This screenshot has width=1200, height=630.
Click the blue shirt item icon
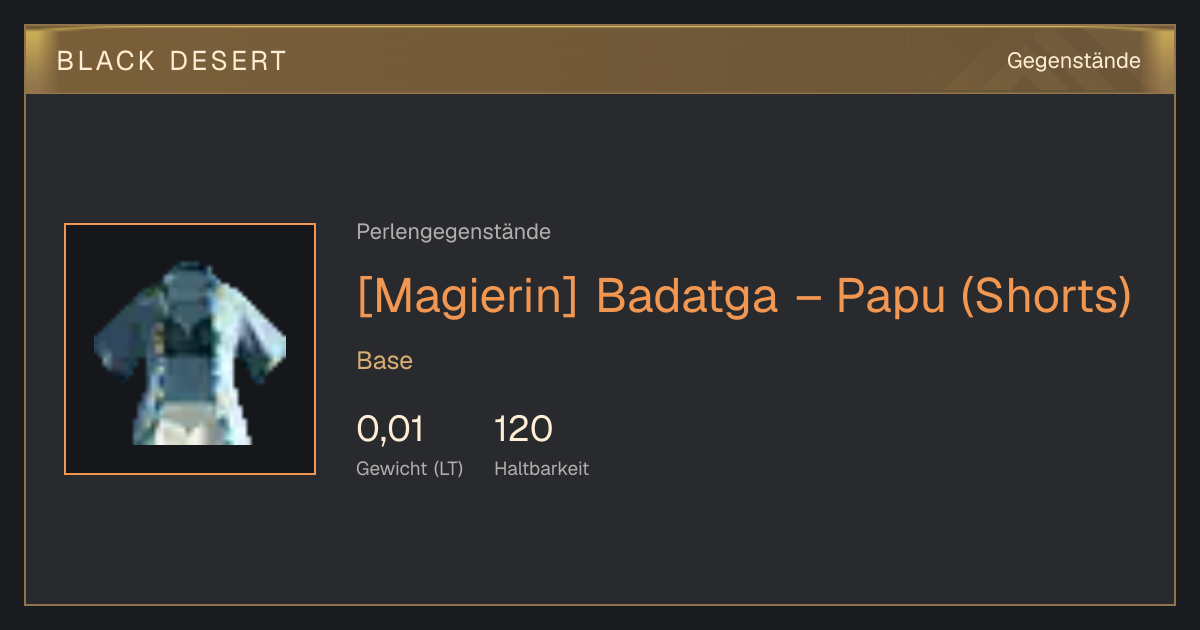point(190,349)
